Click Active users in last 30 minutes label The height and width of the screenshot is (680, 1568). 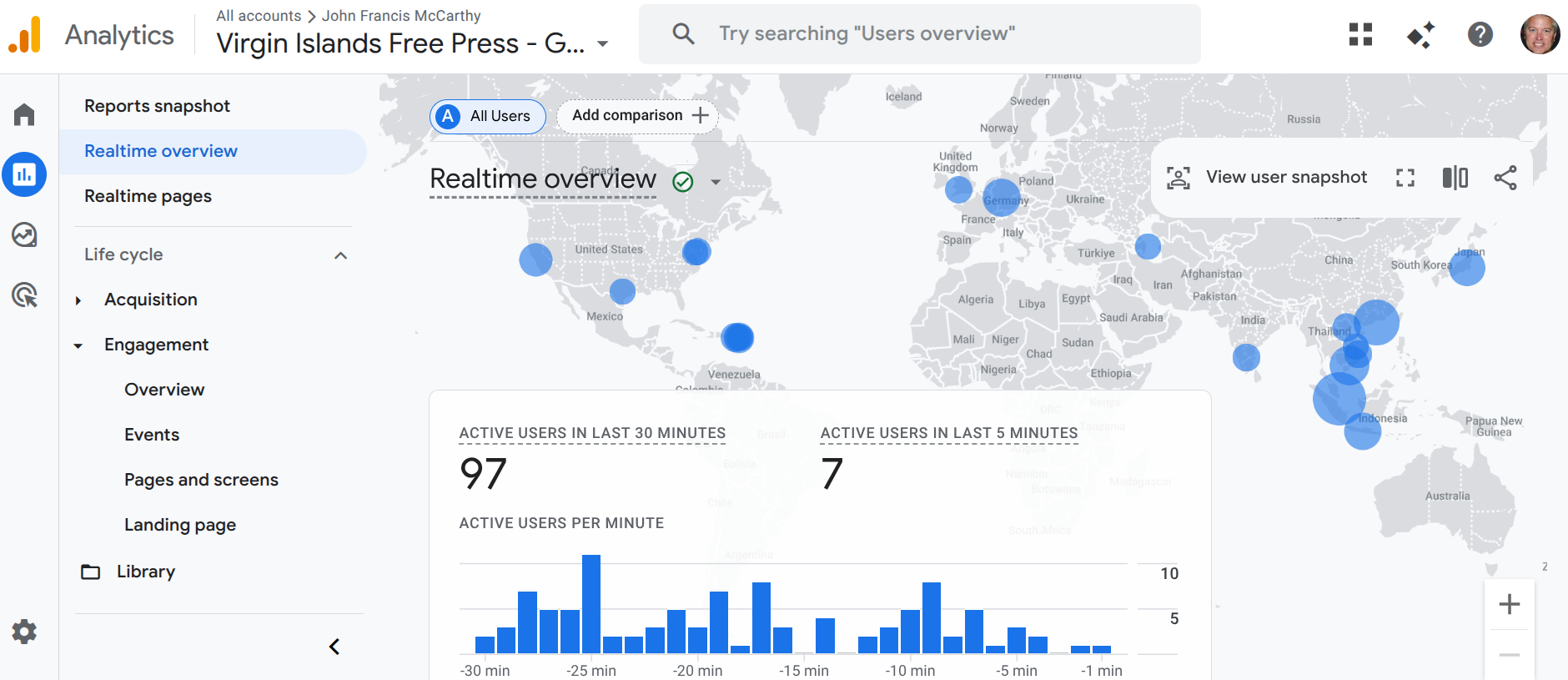point(592,433)
